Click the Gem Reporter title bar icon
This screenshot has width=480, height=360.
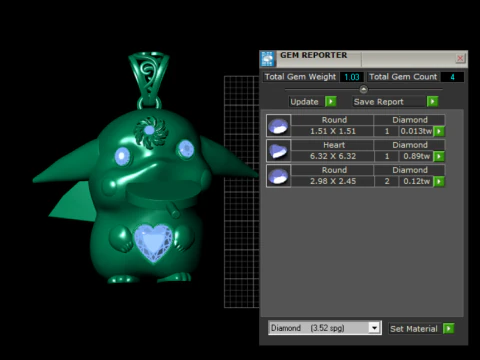[267, 59]
